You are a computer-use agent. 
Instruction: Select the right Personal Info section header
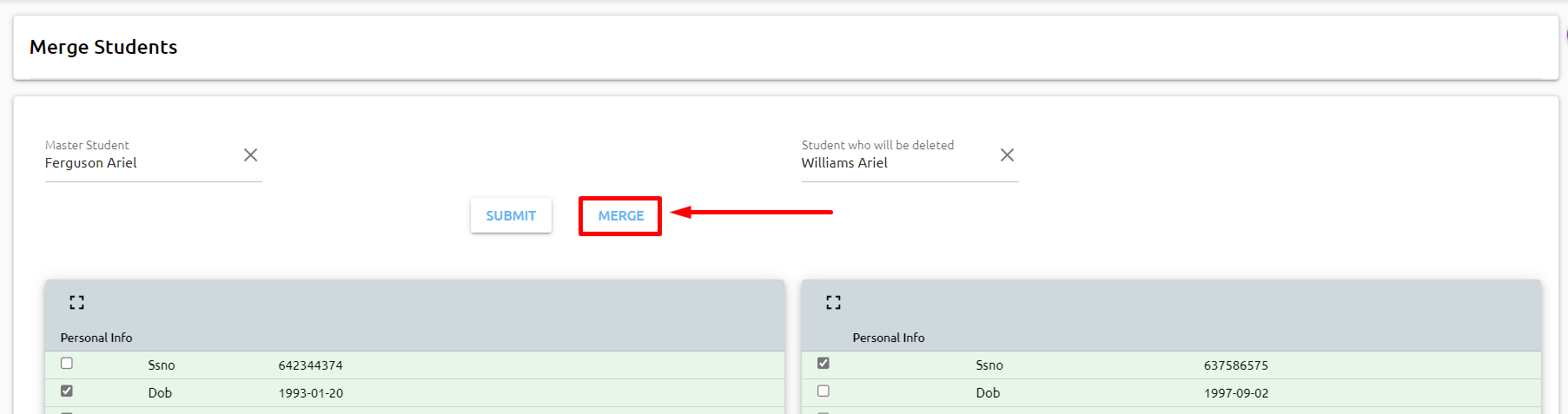coord(888,338)
